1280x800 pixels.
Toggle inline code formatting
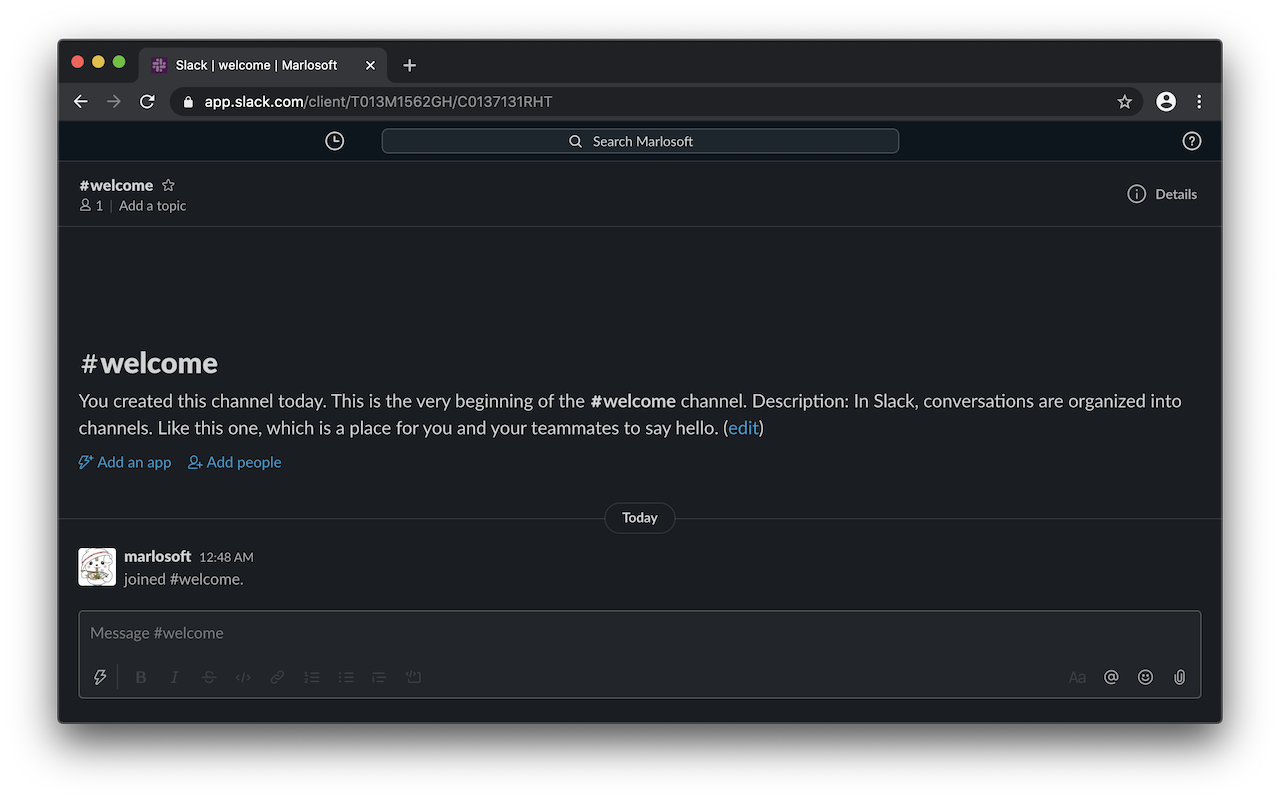coord(243,677)
